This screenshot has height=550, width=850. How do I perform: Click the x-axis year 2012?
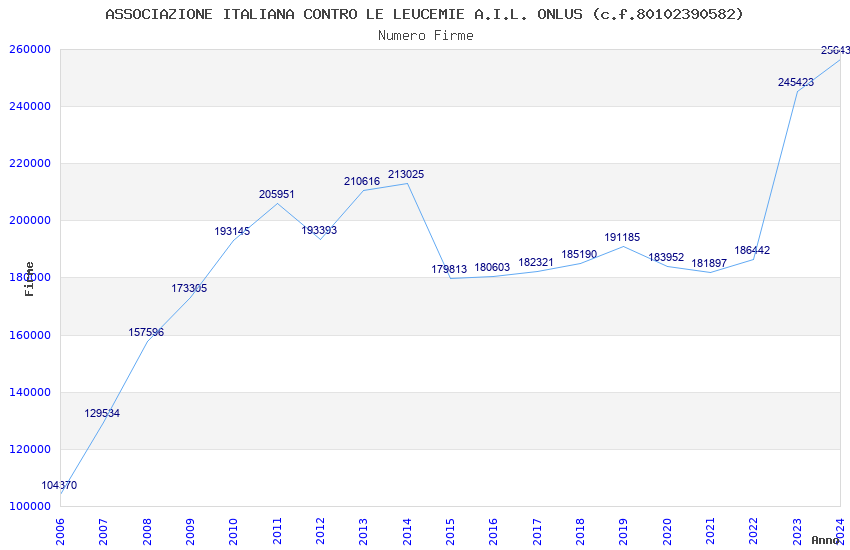pyautogui.click(x=320, y=532)
